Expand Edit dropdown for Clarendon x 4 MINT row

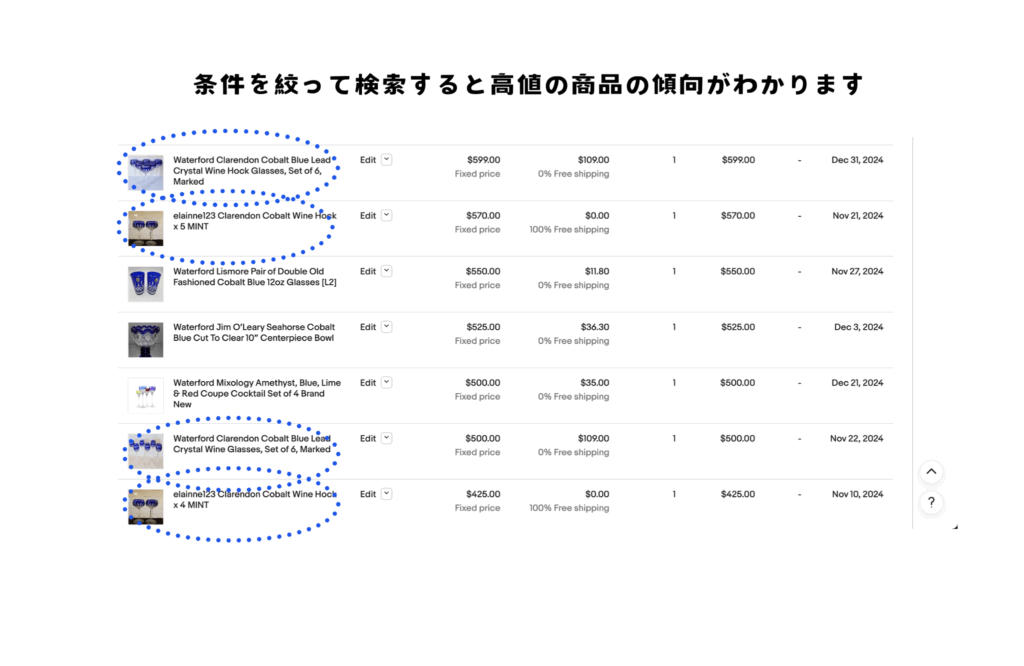click(x=387, y=494)
